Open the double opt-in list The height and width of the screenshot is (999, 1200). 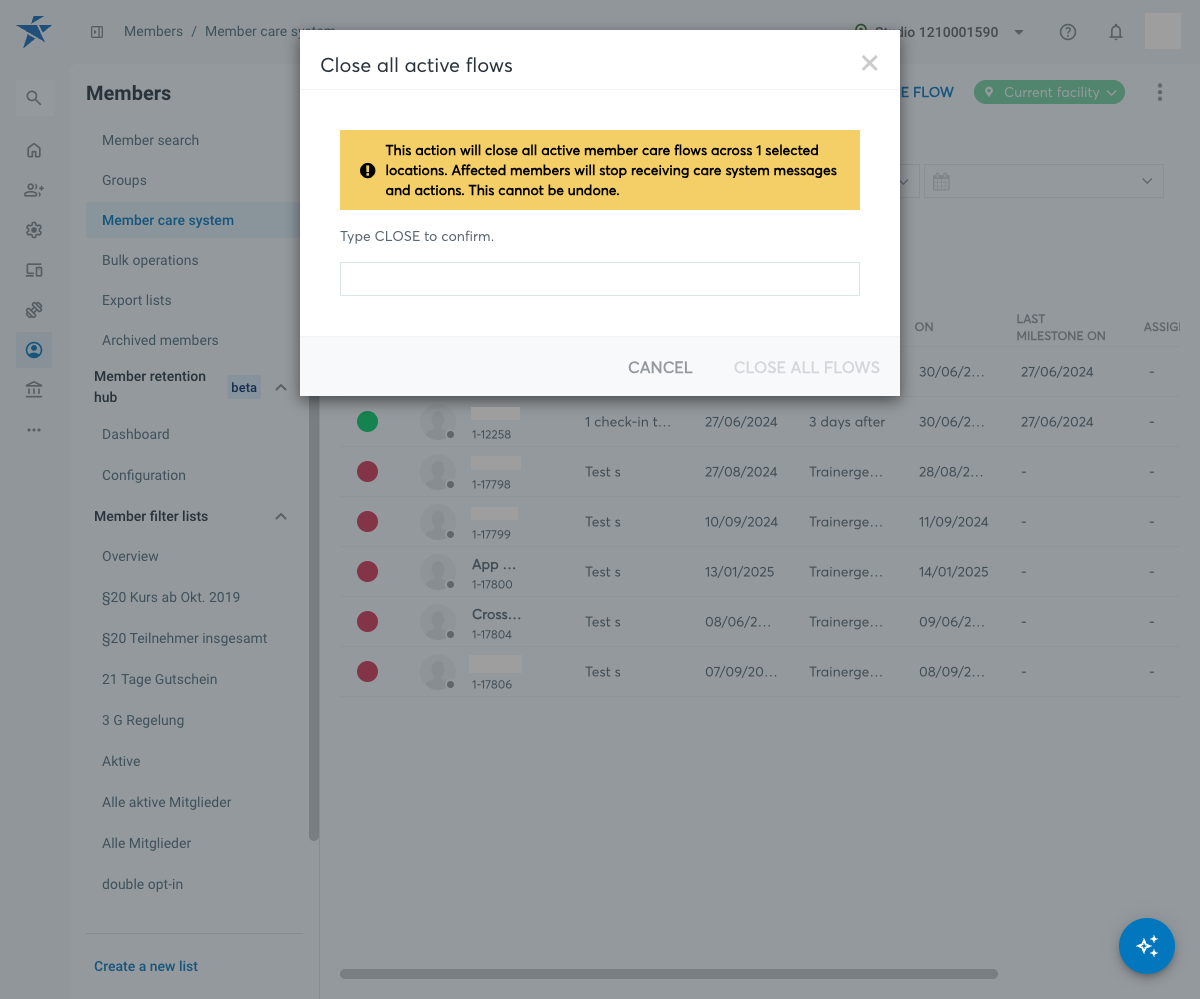pyautogui.click(x=142, y=884)
